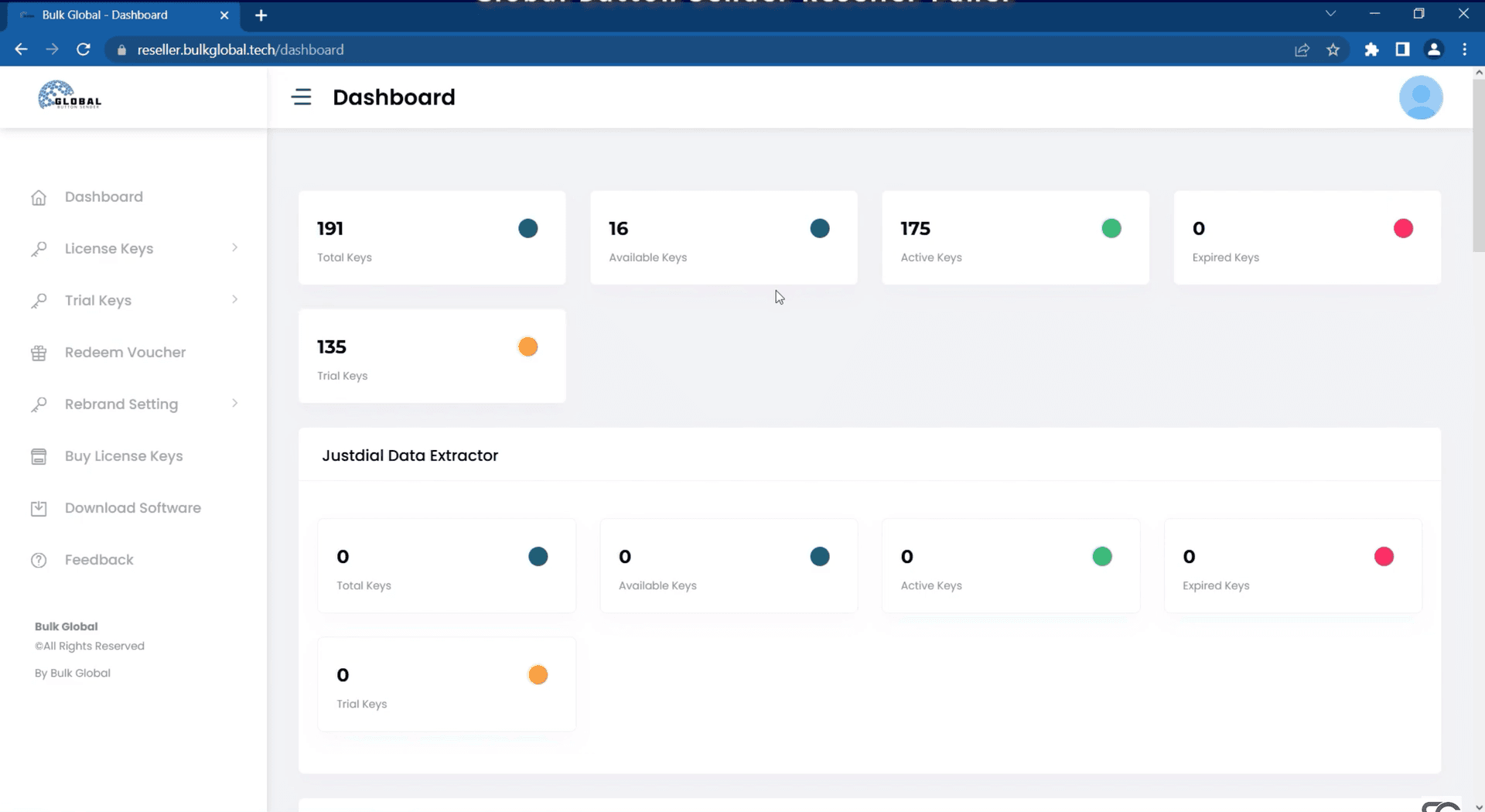Viewport: 1485px width, 812px height.
Task: Open browser extensions puzzle icon
Action: 1371,49
